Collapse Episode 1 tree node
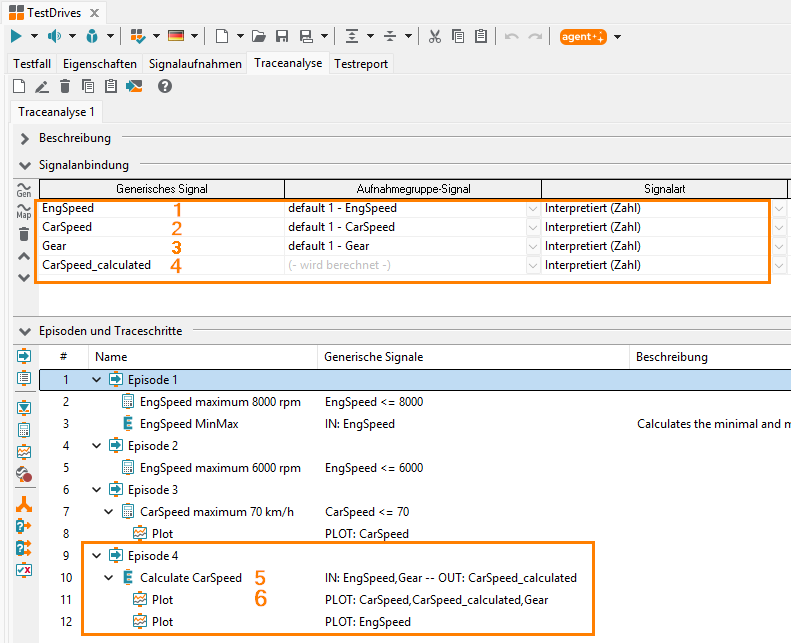This screenshot has width=791, height=643. pos(96,380)
